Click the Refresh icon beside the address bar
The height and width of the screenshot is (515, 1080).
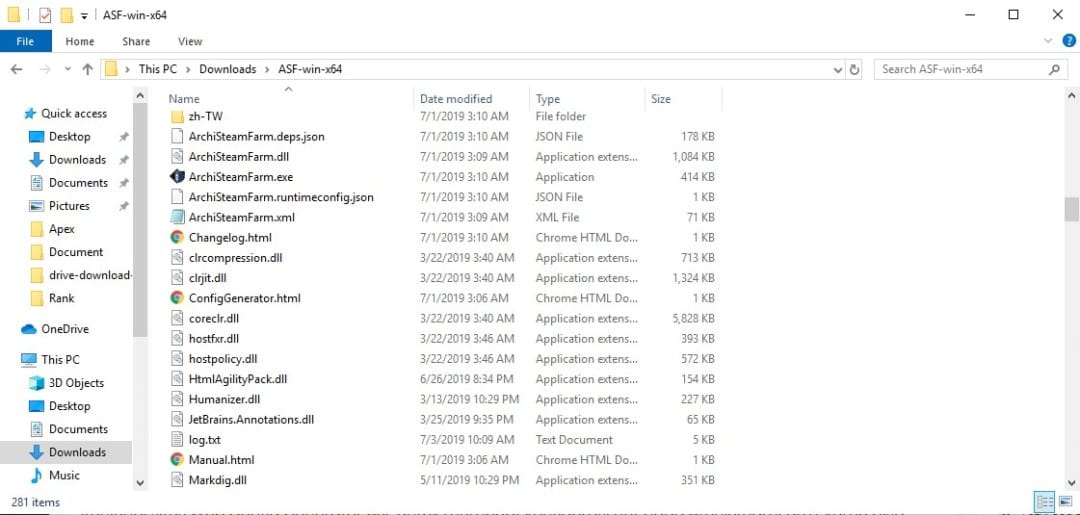(855, 70)
